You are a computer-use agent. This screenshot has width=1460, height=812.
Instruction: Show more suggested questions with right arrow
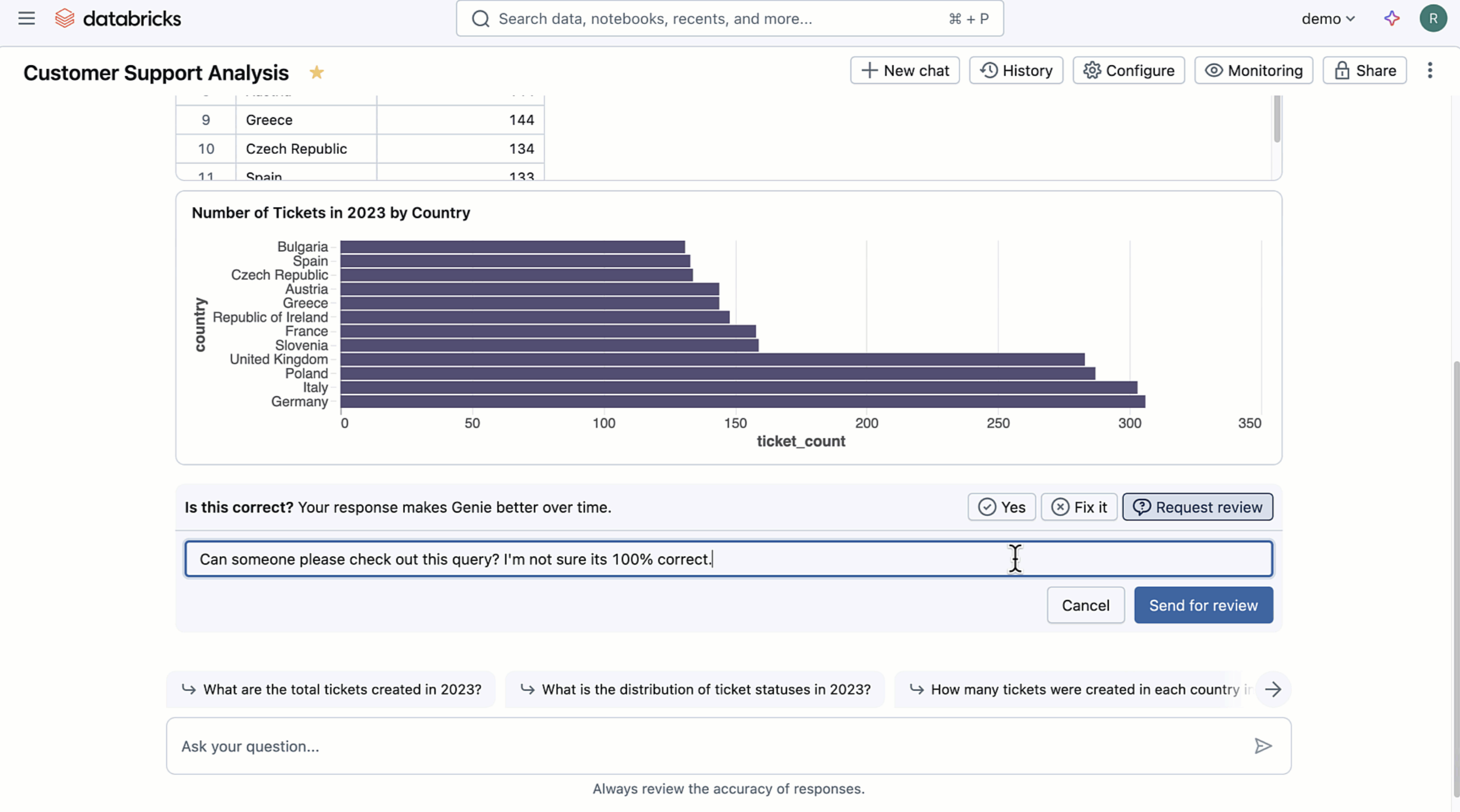click(1273, 690)
